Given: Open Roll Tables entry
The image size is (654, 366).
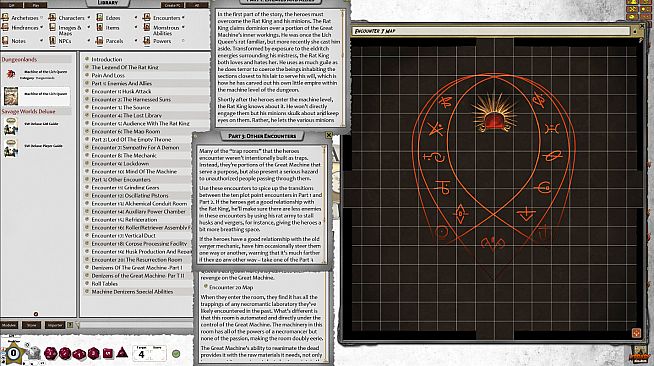Looking at the screenshot, I should coord(105,283).
